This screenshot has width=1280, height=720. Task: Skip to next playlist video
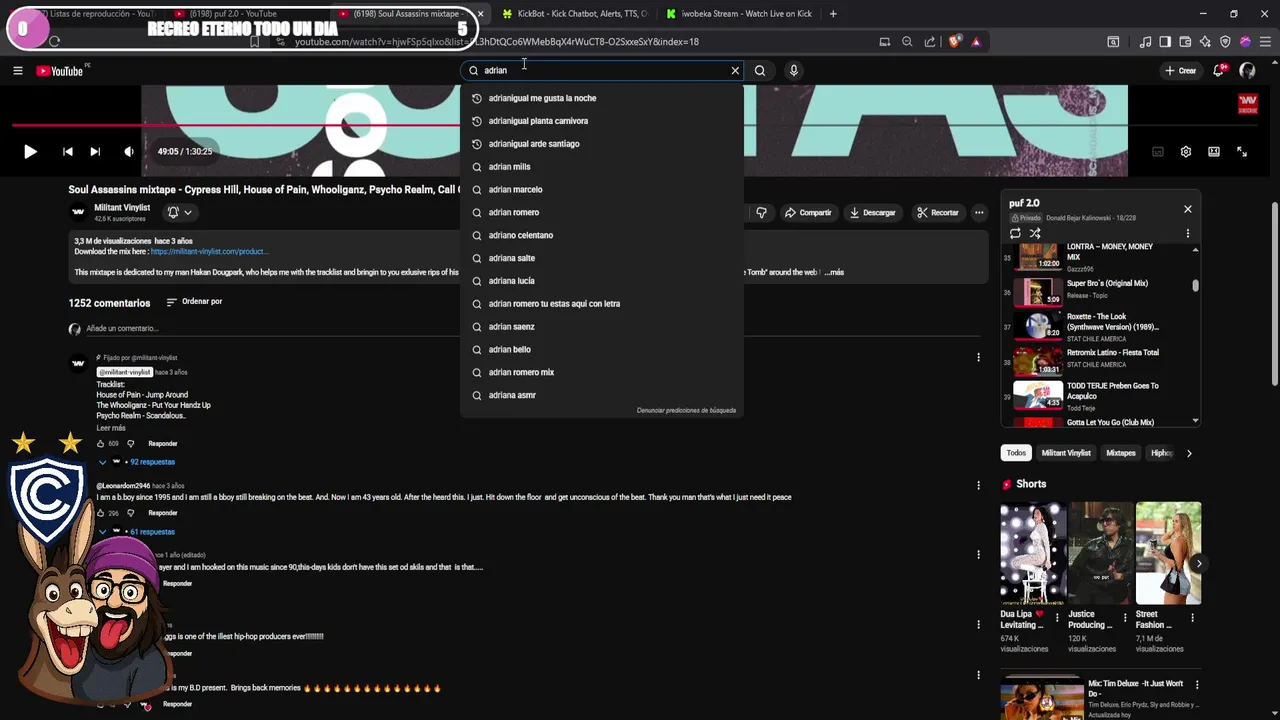click(95, 152)
